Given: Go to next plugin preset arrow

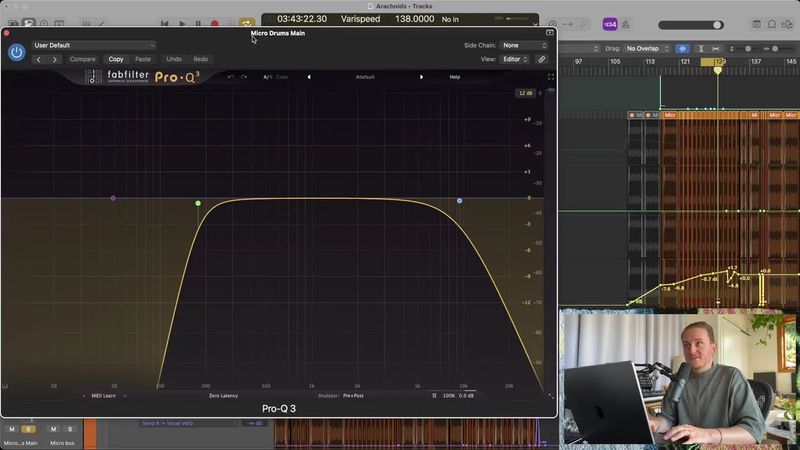Looking at the screenshot, I should (x=55, y=59).
